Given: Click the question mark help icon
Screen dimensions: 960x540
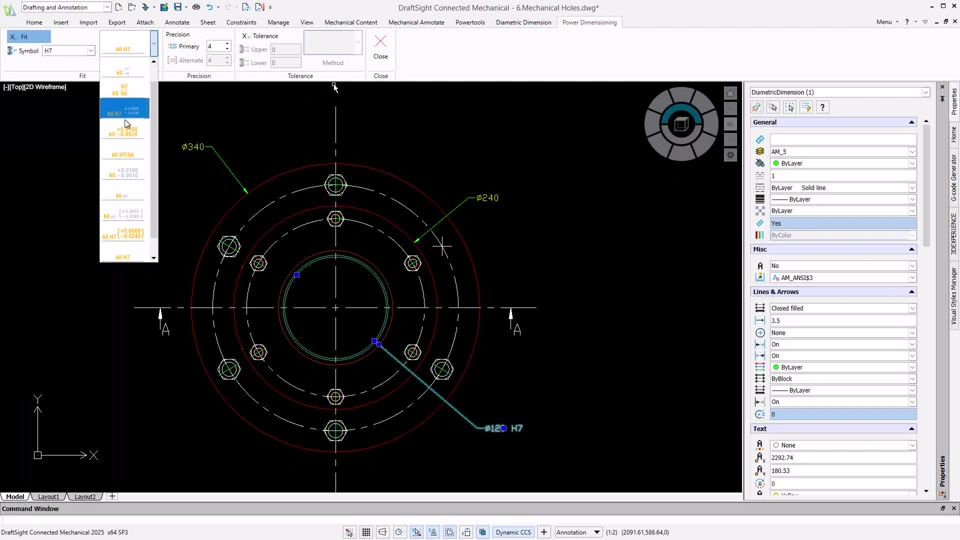Looking at the screenshot, I should [x=822, y=107].
